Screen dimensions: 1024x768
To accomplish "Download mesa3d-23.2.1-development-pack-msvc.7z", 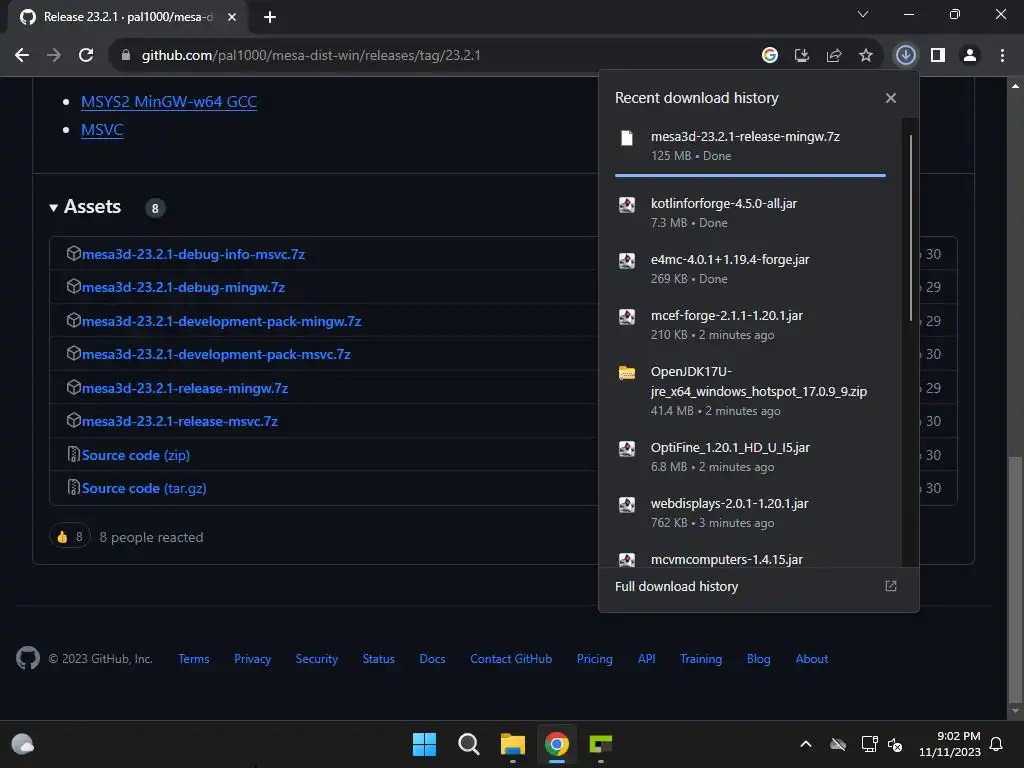I will pyautogui.click(x=216, y=355).
